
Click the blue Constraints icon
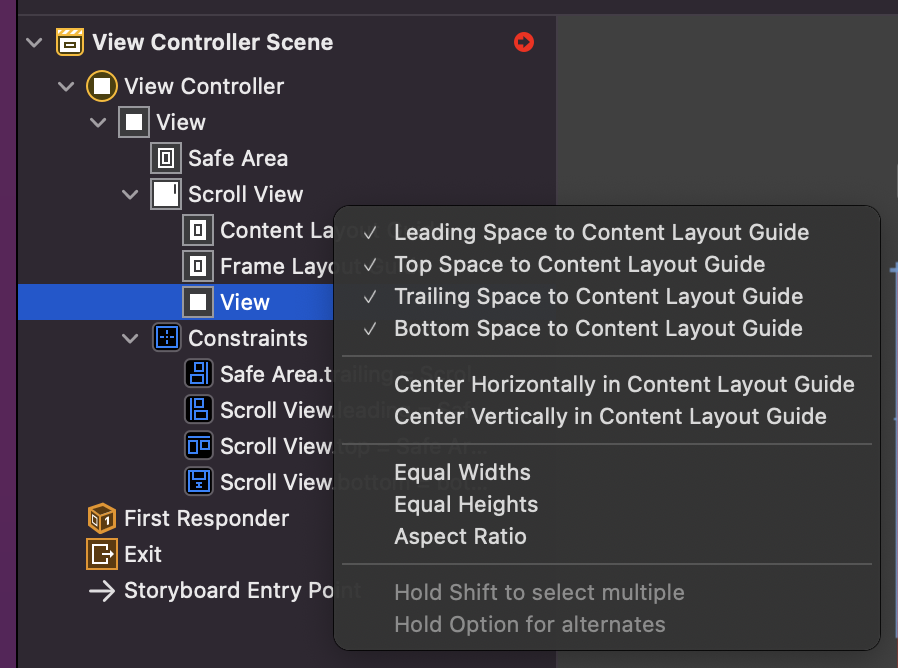point(167,338)
